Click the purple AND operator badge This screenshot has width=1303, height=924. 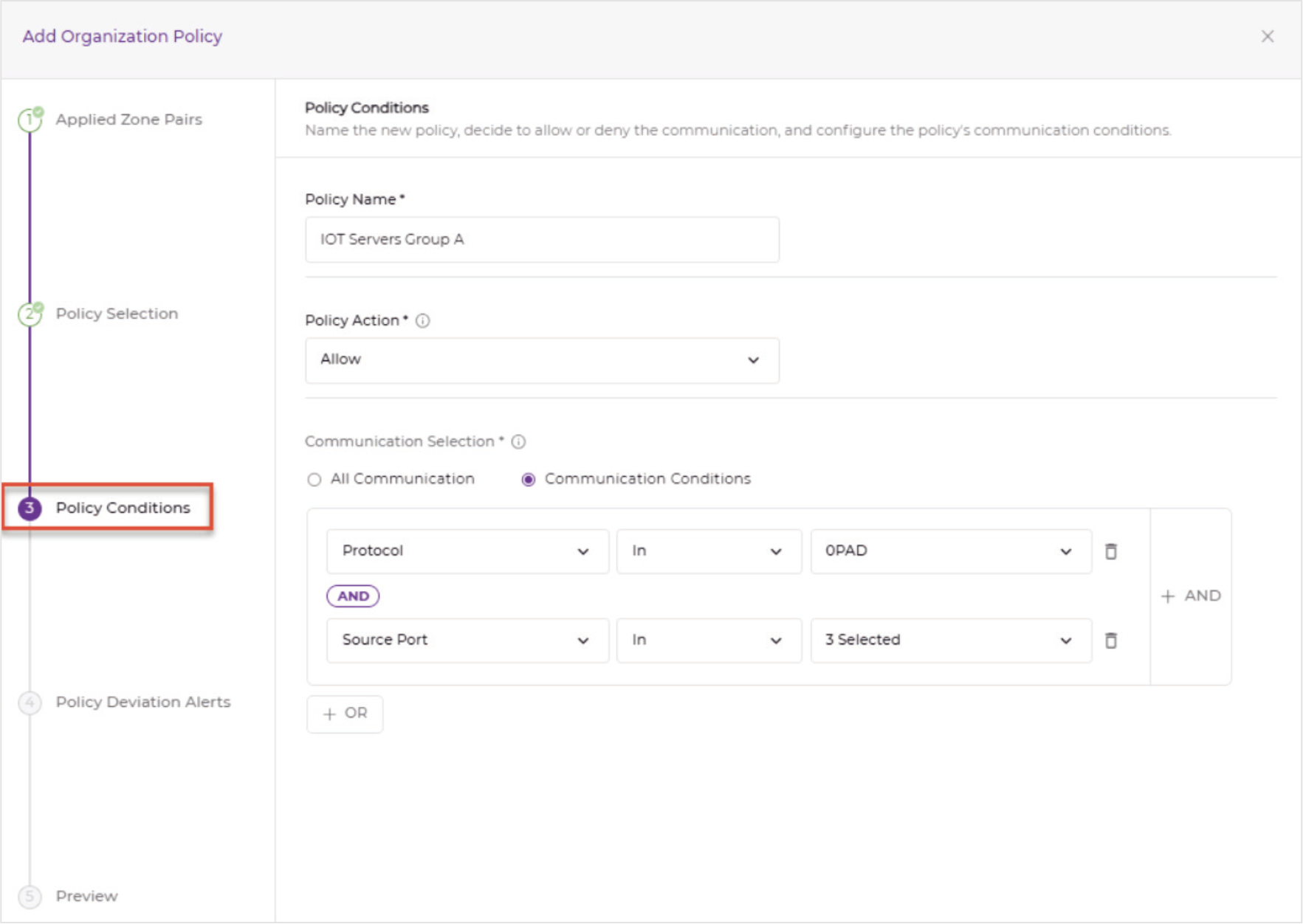coord(353,596)
